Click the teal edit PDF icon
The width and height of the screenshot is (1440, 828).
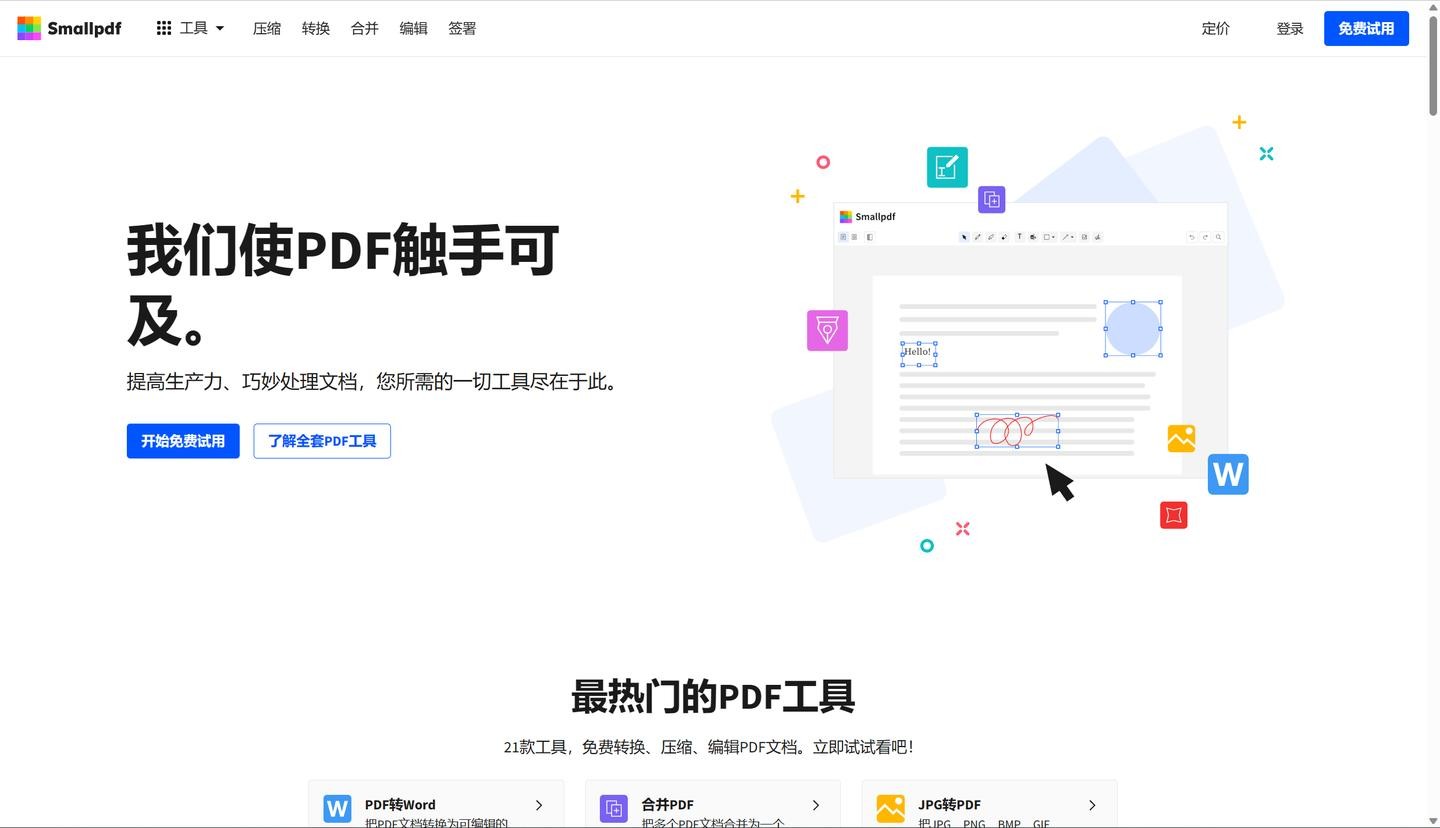coord(946,167)
